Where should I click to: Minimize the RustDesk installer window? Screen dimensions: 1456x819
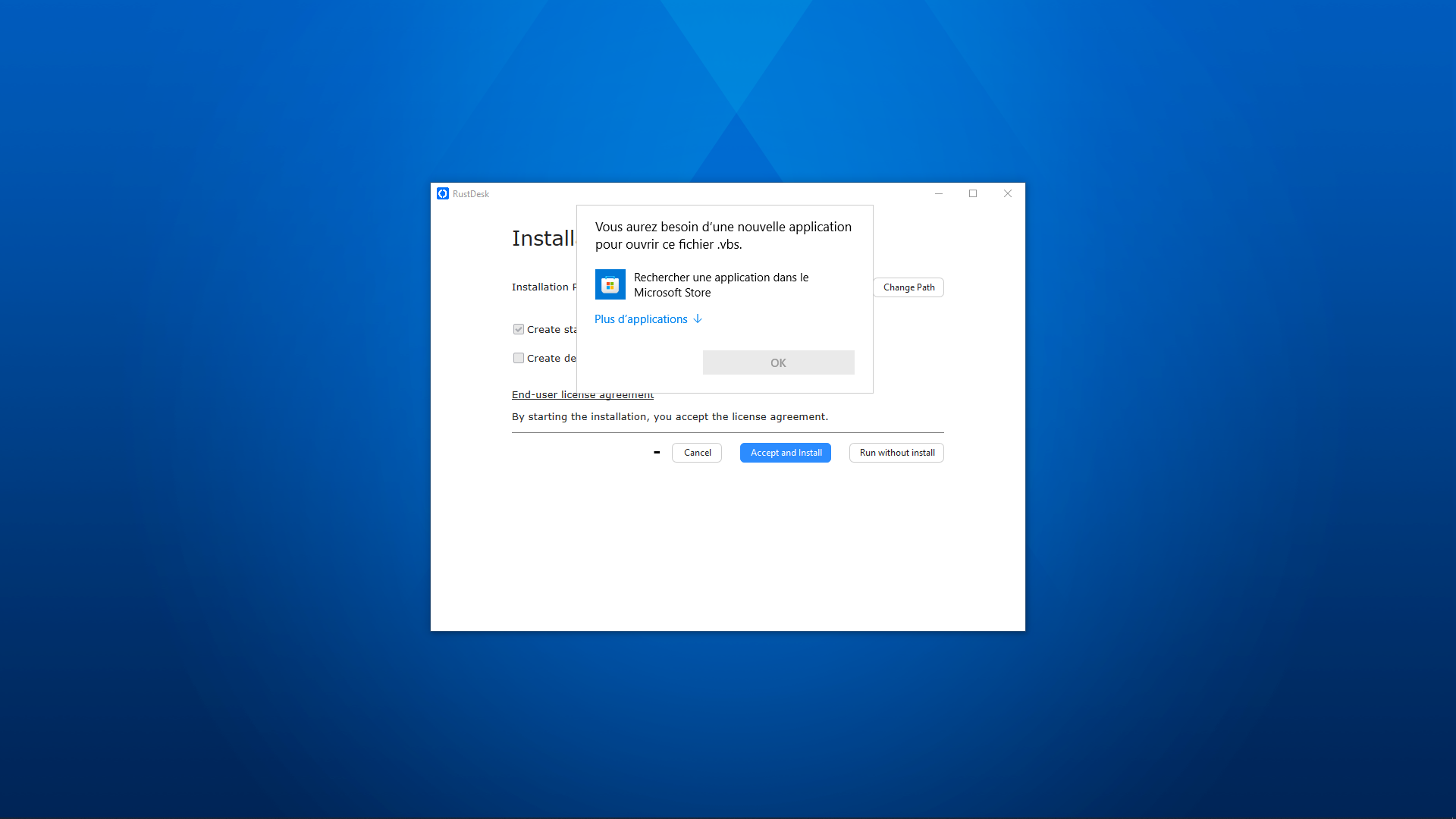[x=939, y=193]
